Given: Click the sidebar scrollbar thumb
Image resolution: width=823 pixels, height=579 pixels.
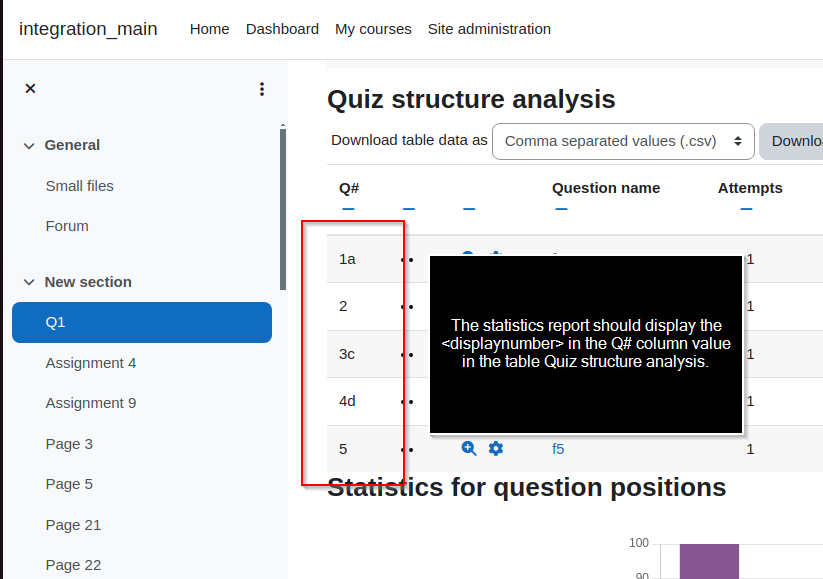Looking at the screenshot, I should pos(283,209).
